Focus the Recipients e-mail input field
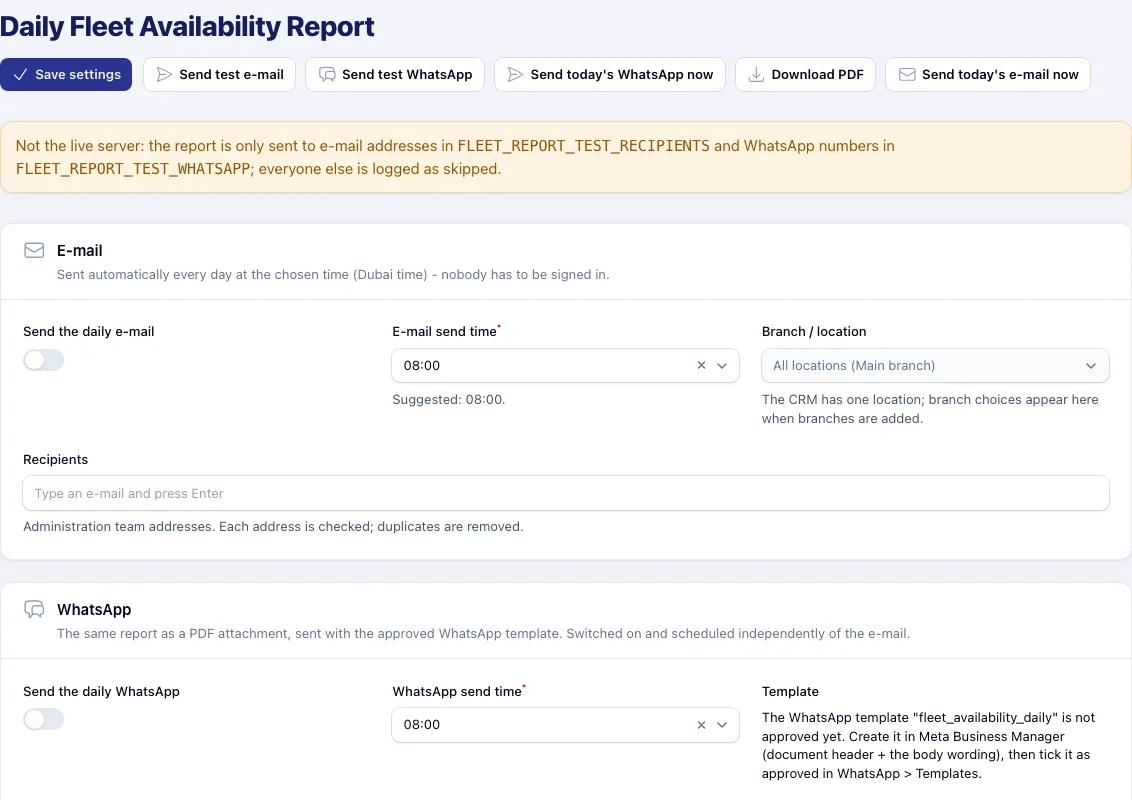Viewport: 1132px width, 800px height. (x=566, y=493)
